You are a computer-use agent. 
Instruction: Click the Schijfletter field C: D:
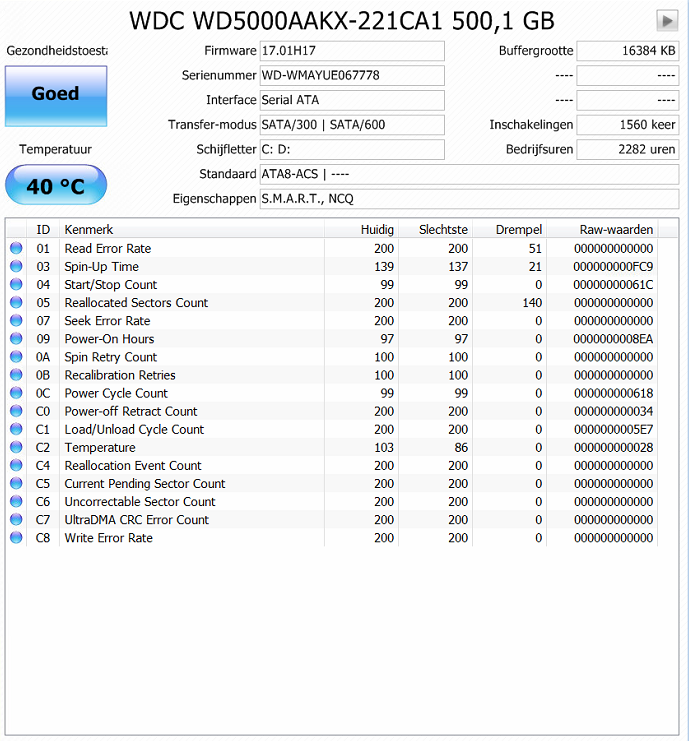(352, 149)
